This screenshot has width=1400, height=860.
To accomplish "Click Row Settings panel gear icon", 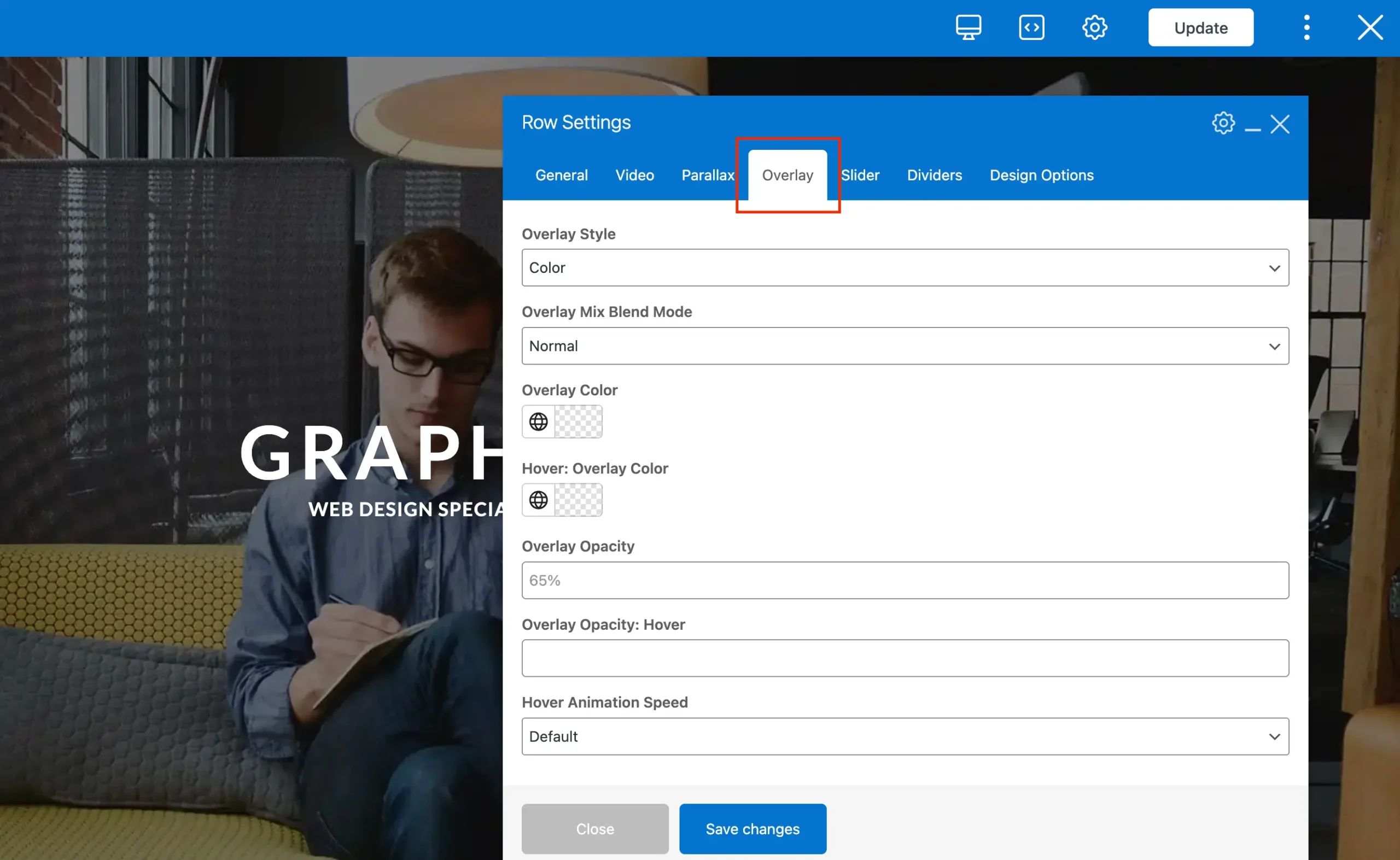I will [1222, 123].
